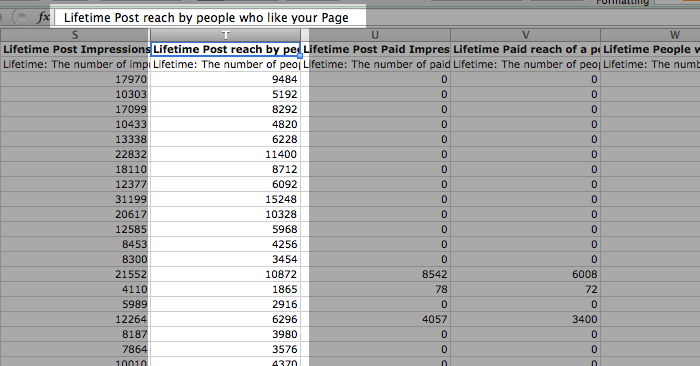Select the 'Lifetime: The number of paid' description cell
Viewport: 700px width, 366px height.
click(x=376, y=64)
